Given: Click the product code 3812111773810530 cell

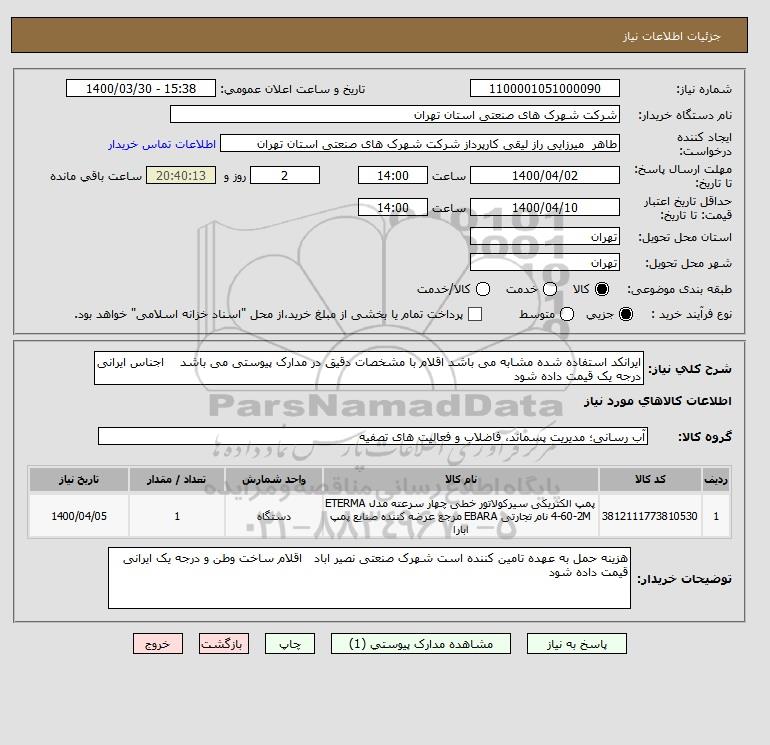Looking at the screenshot, I should click(650, 516).
